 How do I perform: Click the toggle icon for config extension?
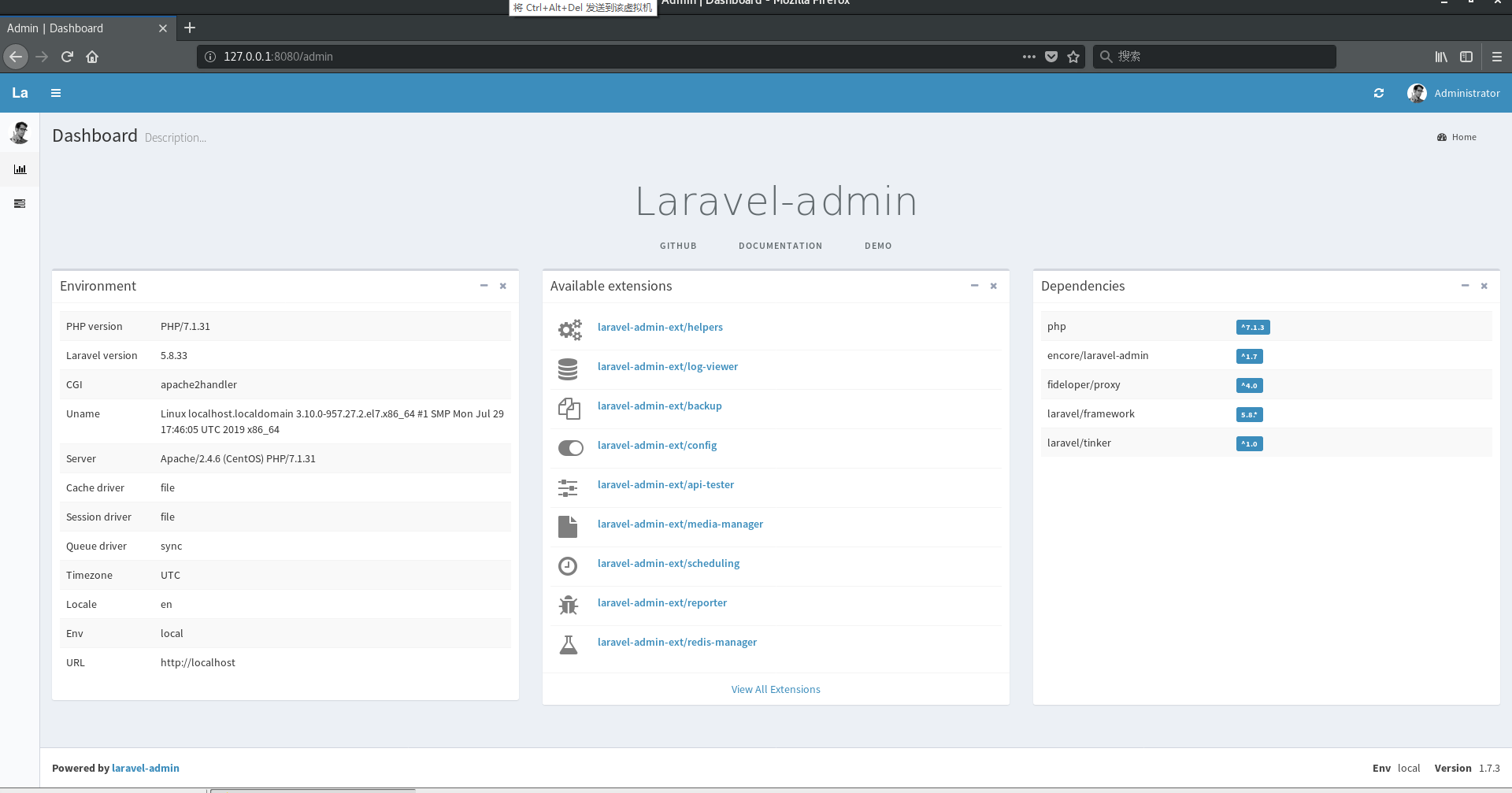570,447
